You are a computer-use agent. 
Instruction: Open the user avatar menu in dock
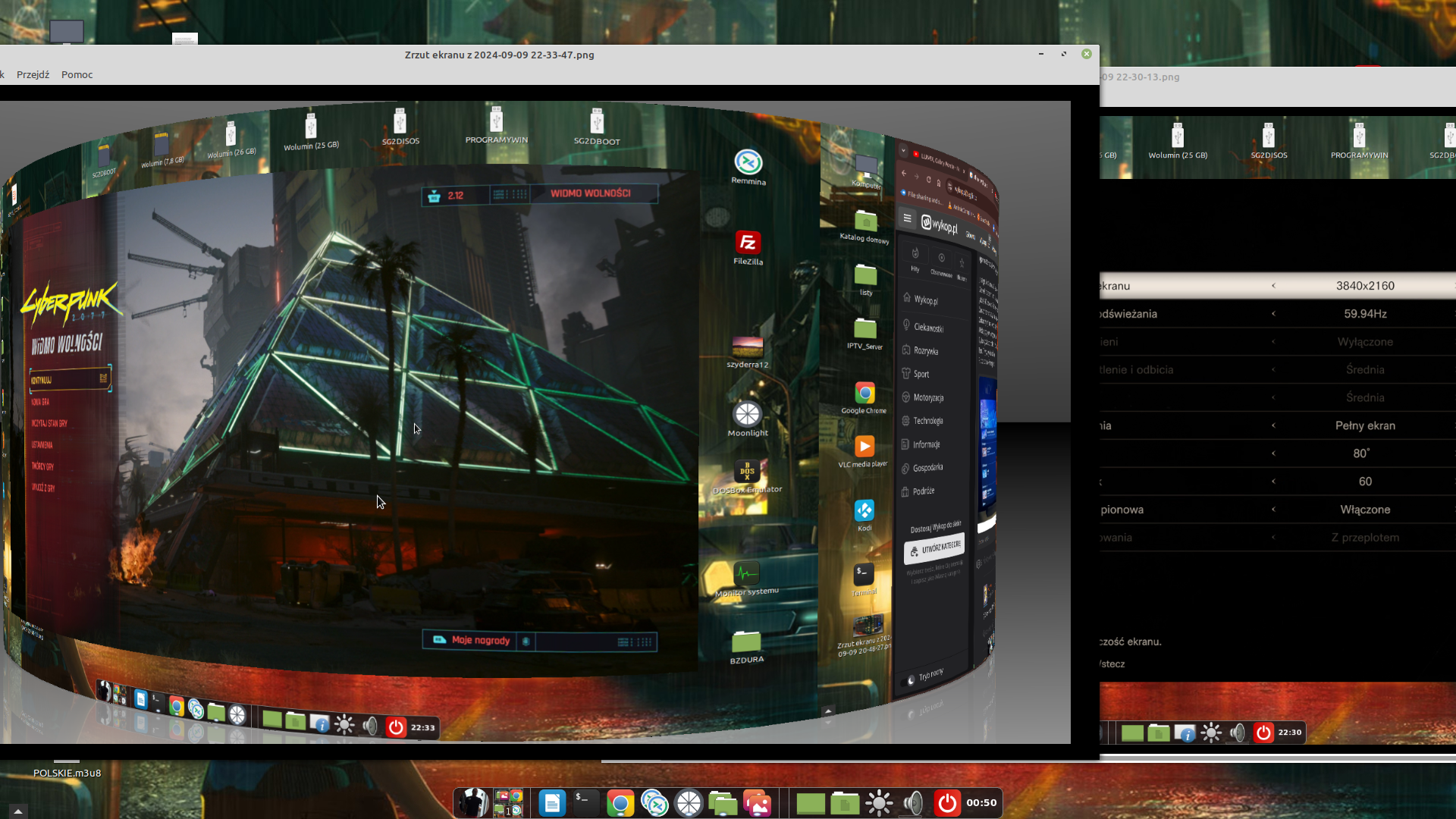point(474,802)
